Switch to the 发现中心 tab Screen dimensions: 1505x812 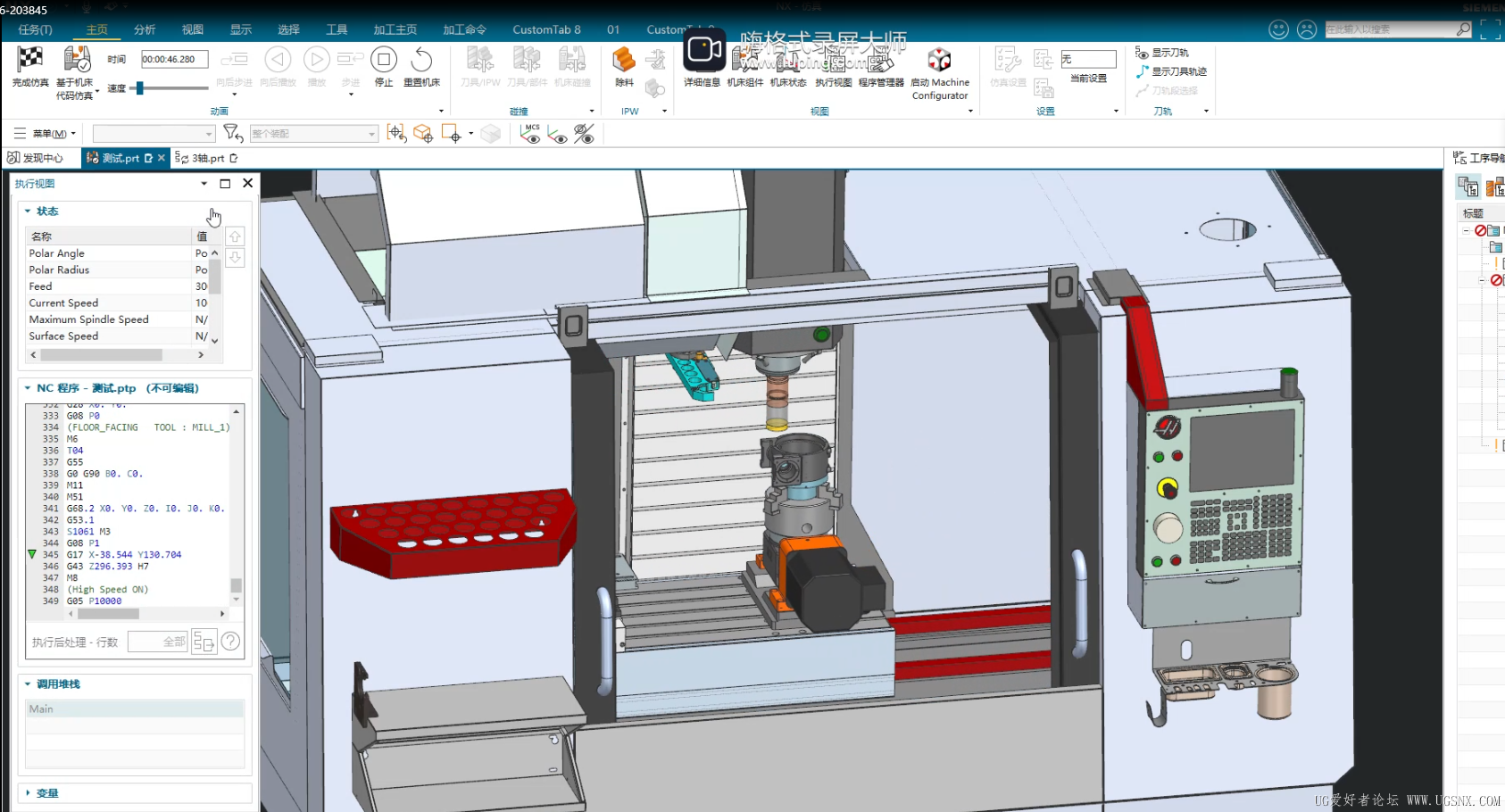coord(36,158)
